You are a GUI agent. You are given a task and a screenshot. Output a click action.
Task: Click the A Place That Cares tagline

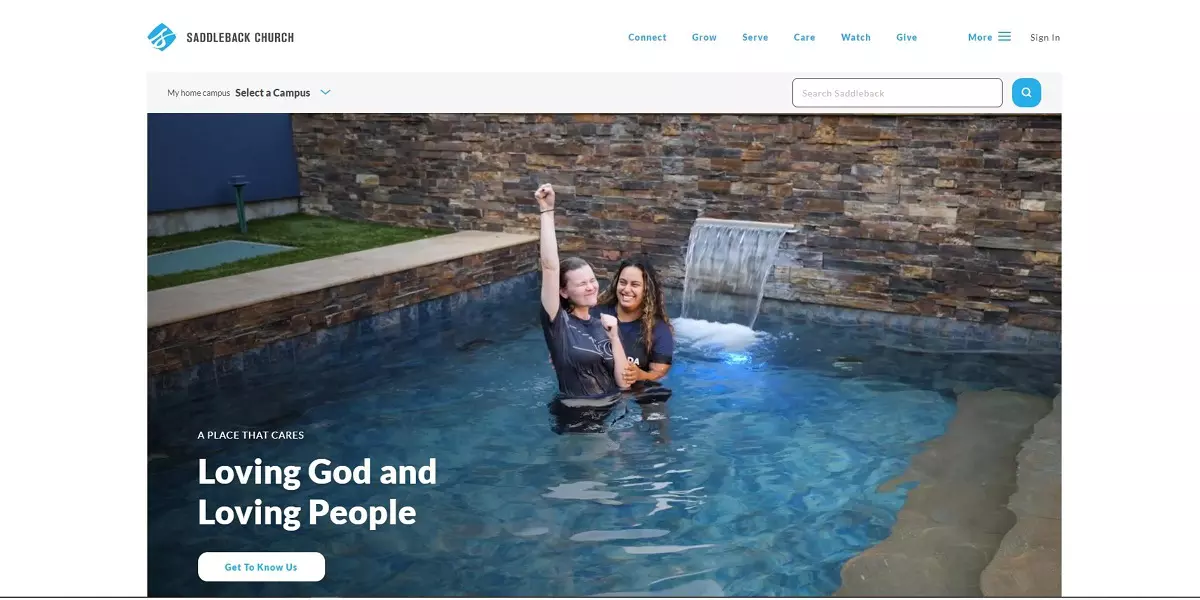click(x=251, y=435)
